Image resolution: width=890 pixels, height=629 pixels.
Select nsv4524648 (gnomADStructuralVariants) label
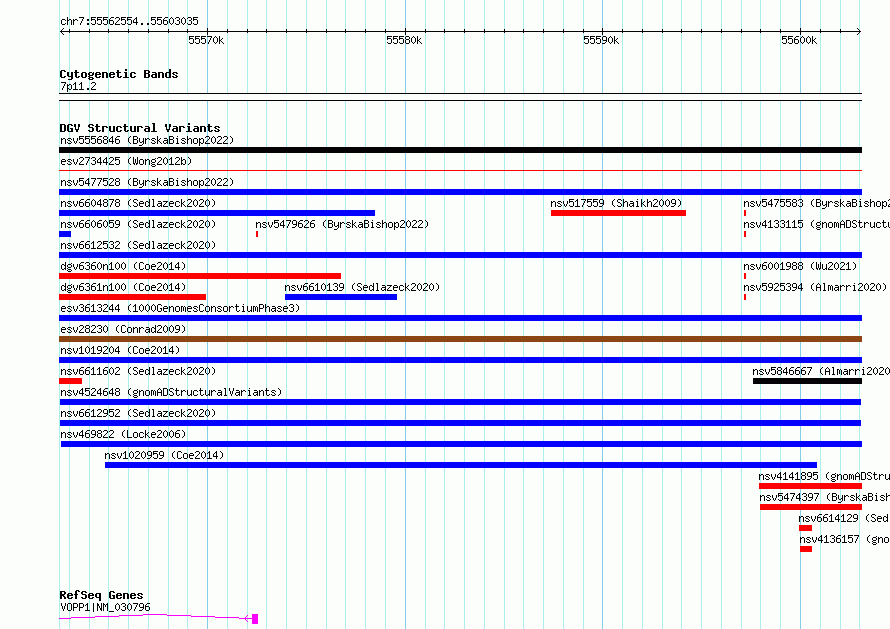[x=171, y=392]
